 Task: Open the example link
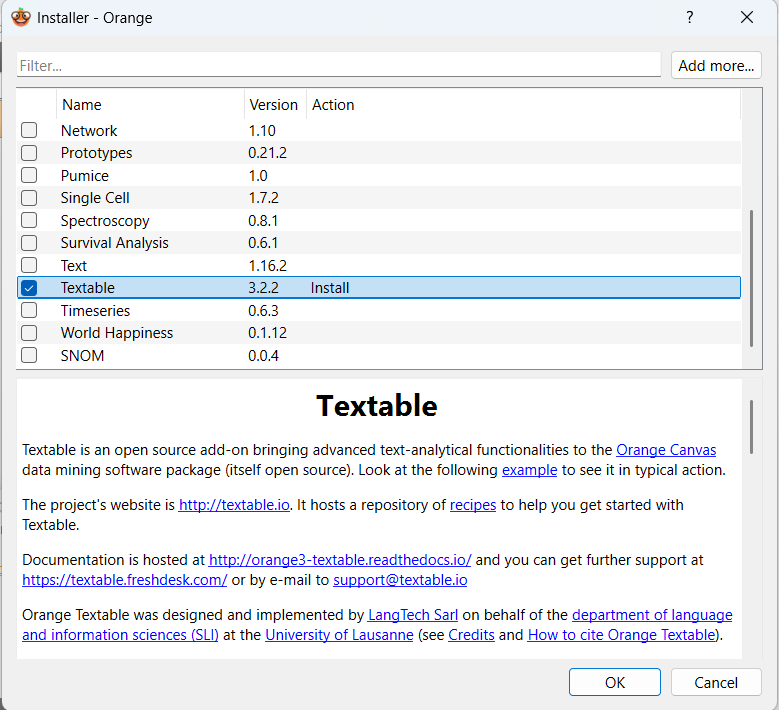point(530,470)
